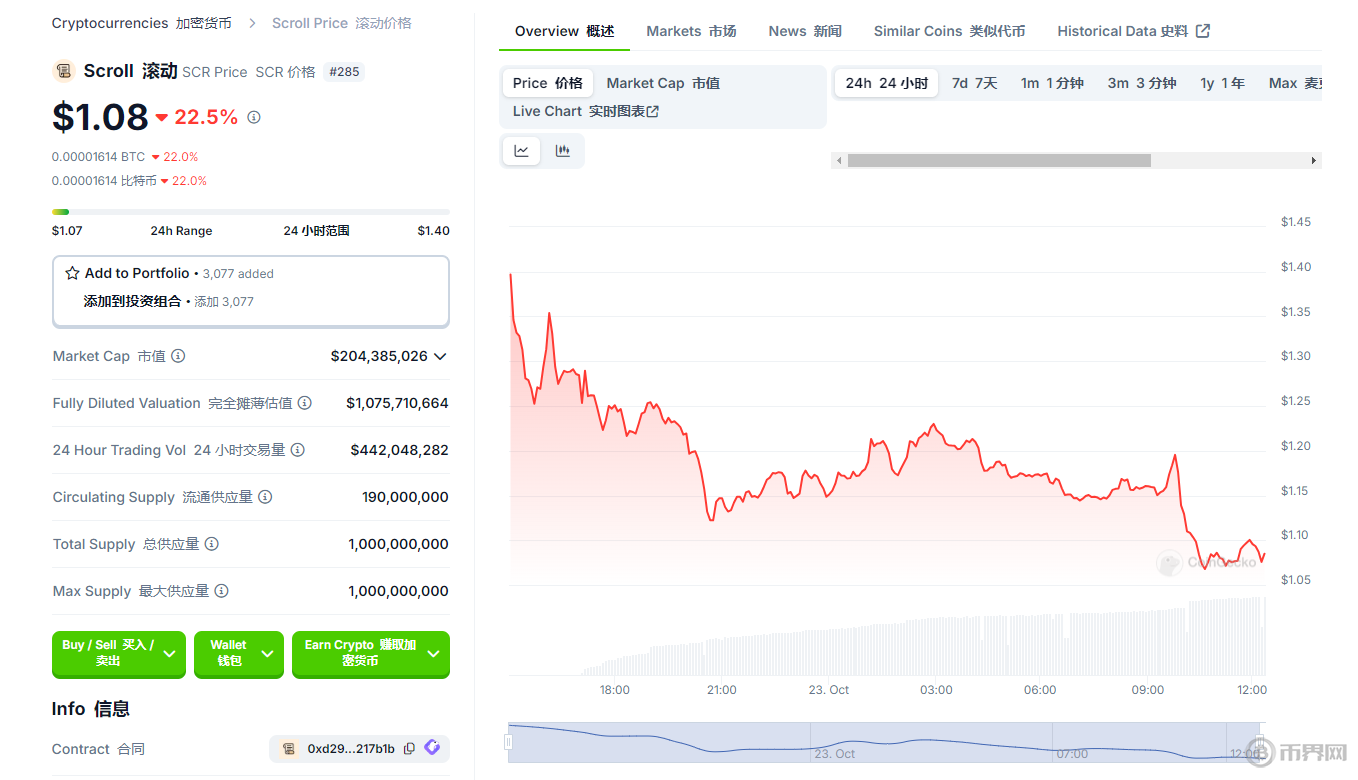1358x780 pixels.
Task: Click the Circulating Supply info icon
Action: click(x=265, y=497)
